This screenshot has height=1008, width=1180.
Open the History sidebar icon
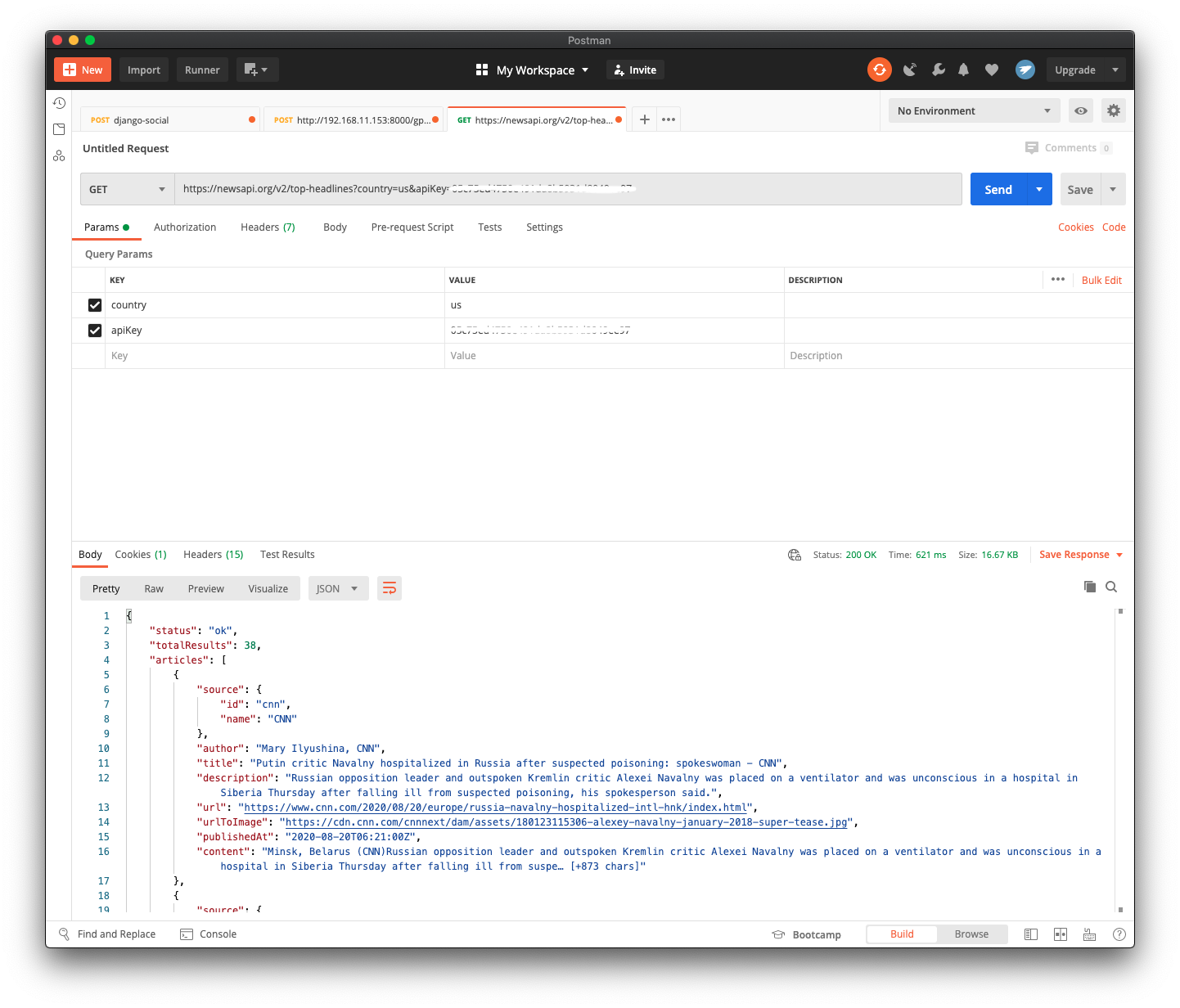point(59,103)
